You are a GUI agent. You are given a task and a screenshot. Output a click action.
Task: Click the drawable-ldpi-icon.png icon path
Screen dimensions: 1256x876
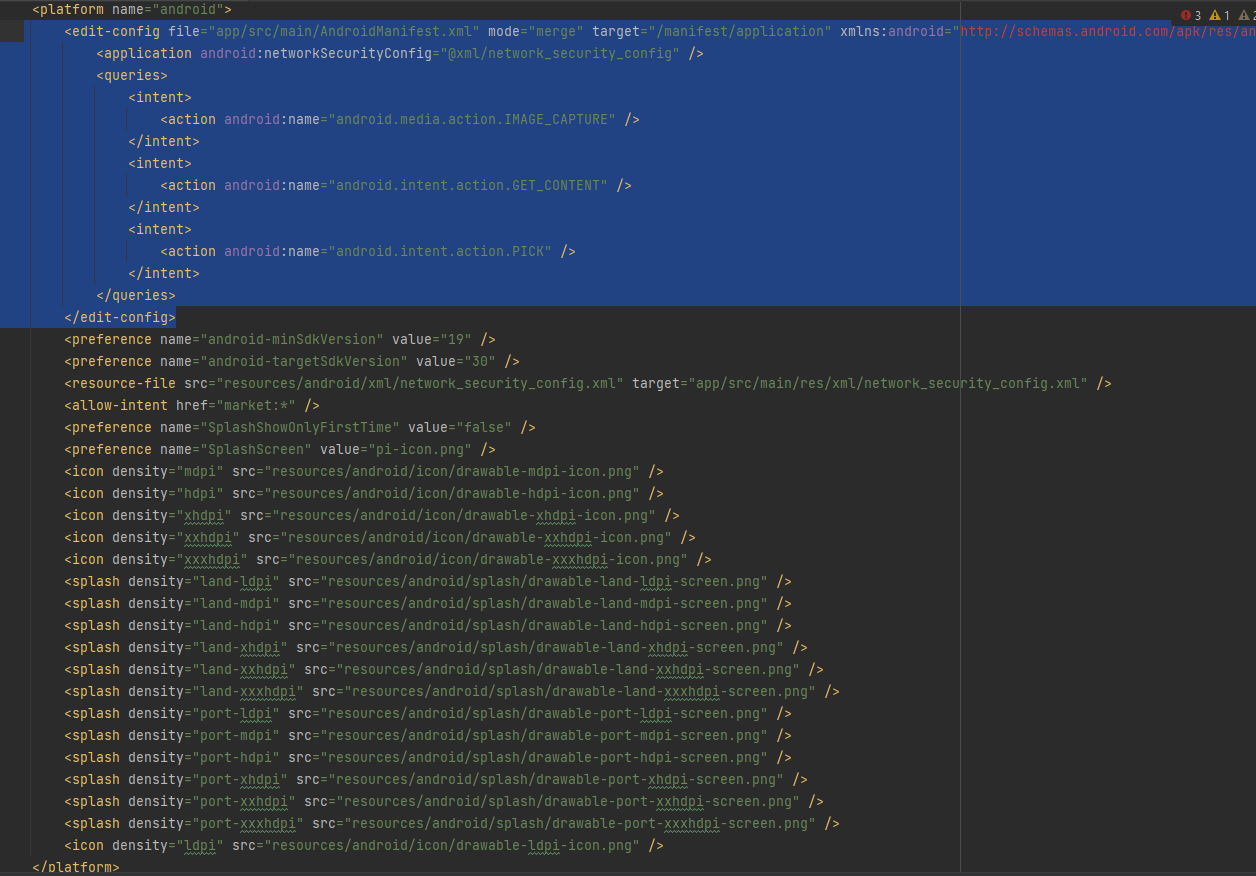pyautogui.click(x=451, y=845)
